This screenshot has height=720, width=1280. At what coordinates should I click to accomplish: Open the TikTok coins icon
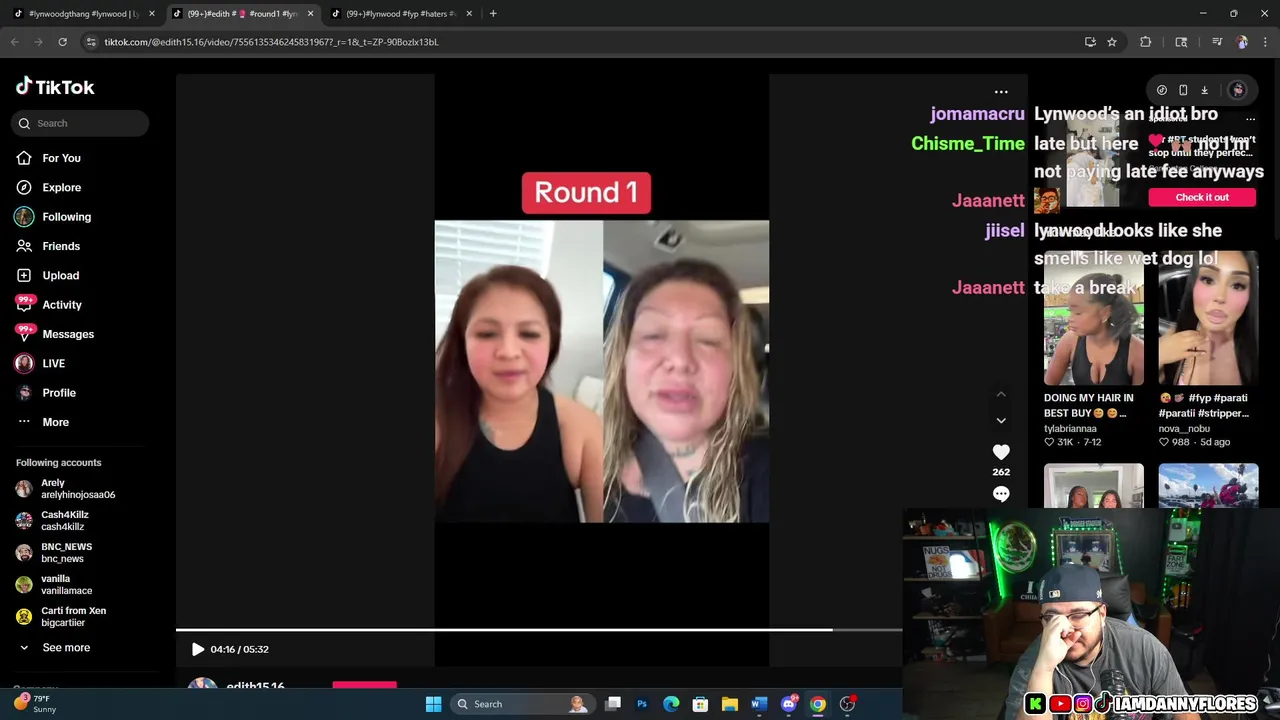1161,90
